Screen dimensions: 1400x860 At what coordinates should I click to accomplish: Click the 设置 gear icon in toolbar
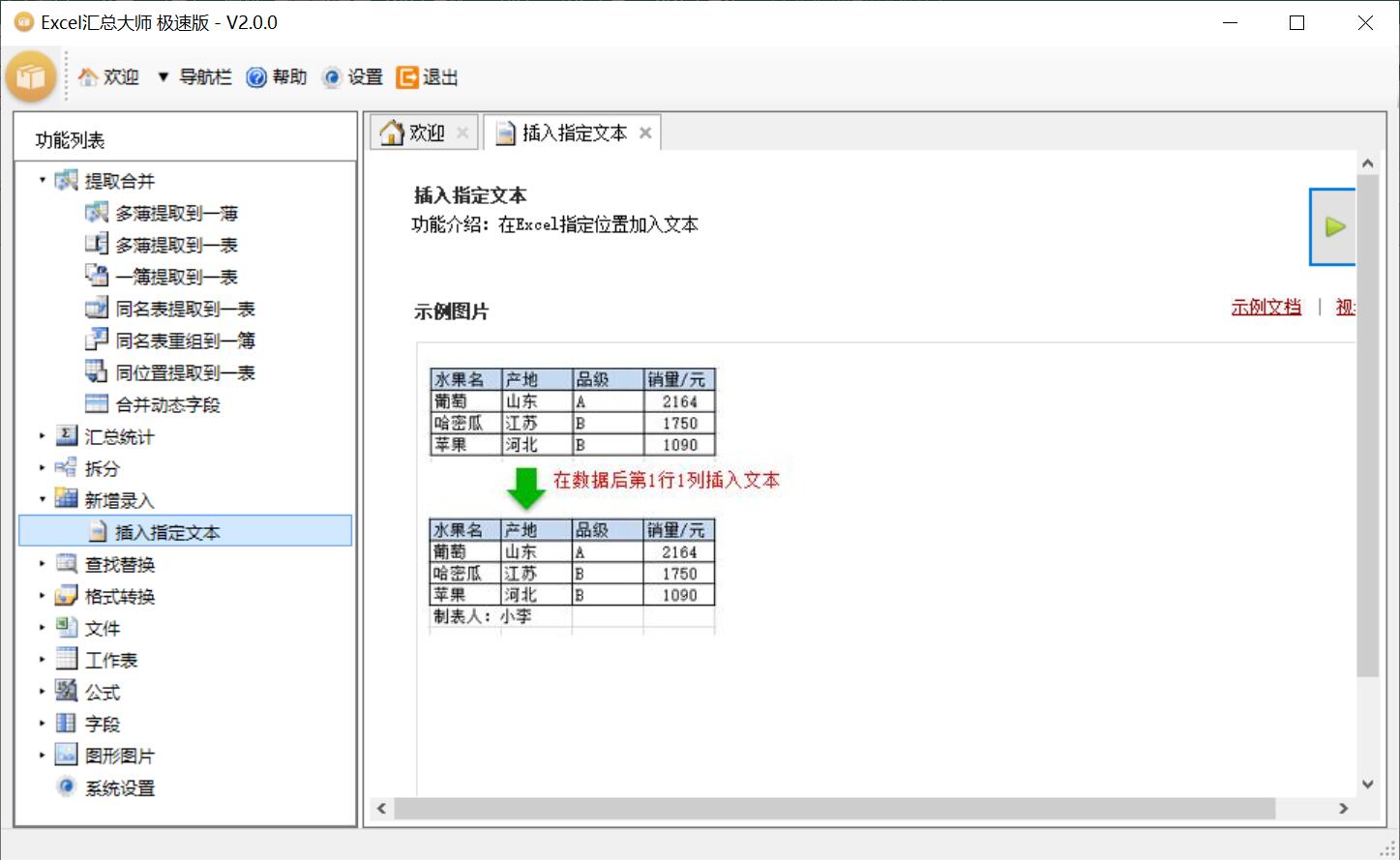click(x=332, y=77)
